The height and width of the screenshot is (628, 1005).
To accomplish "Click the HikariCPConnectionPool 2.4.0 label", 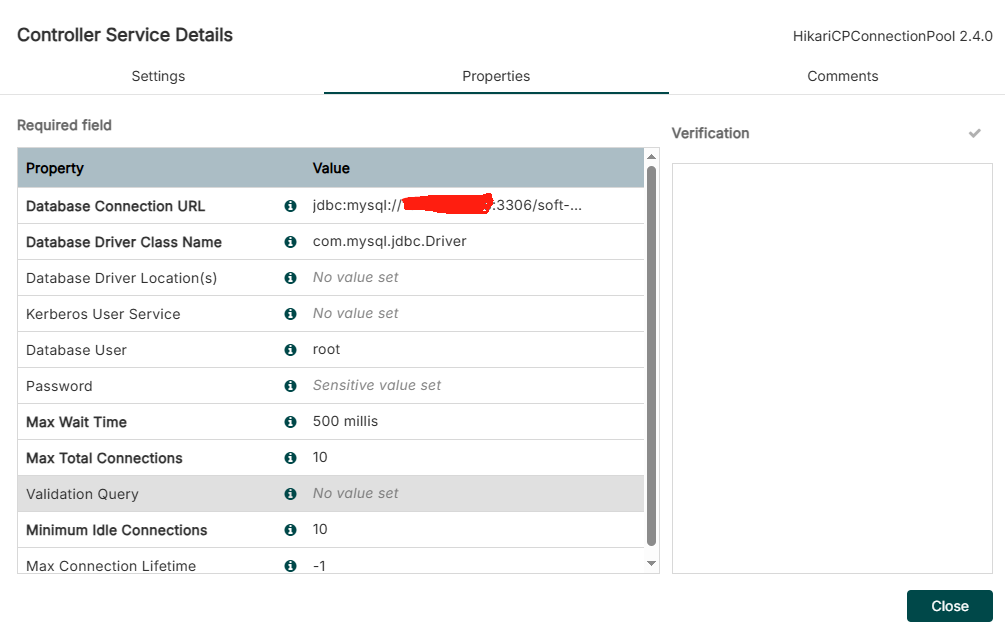I will coord(892,36).
